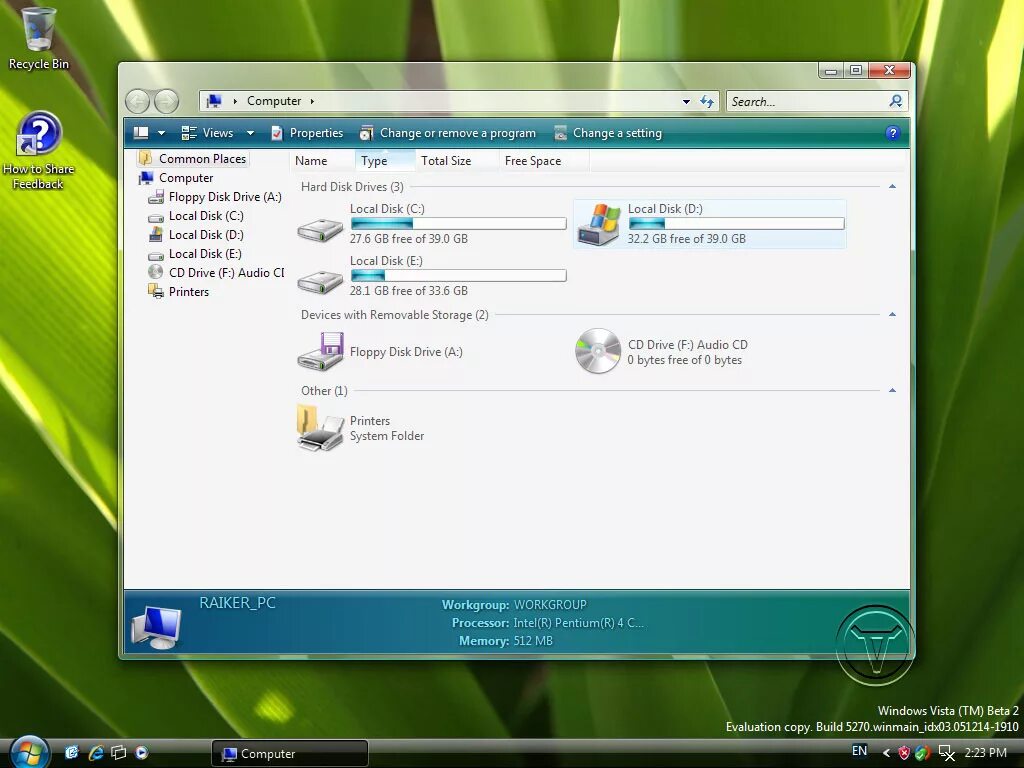Screen dimensions: 1024x768
Task: Select Floppy Disk Drive (A:) in tree
Action: pos(215,197)
